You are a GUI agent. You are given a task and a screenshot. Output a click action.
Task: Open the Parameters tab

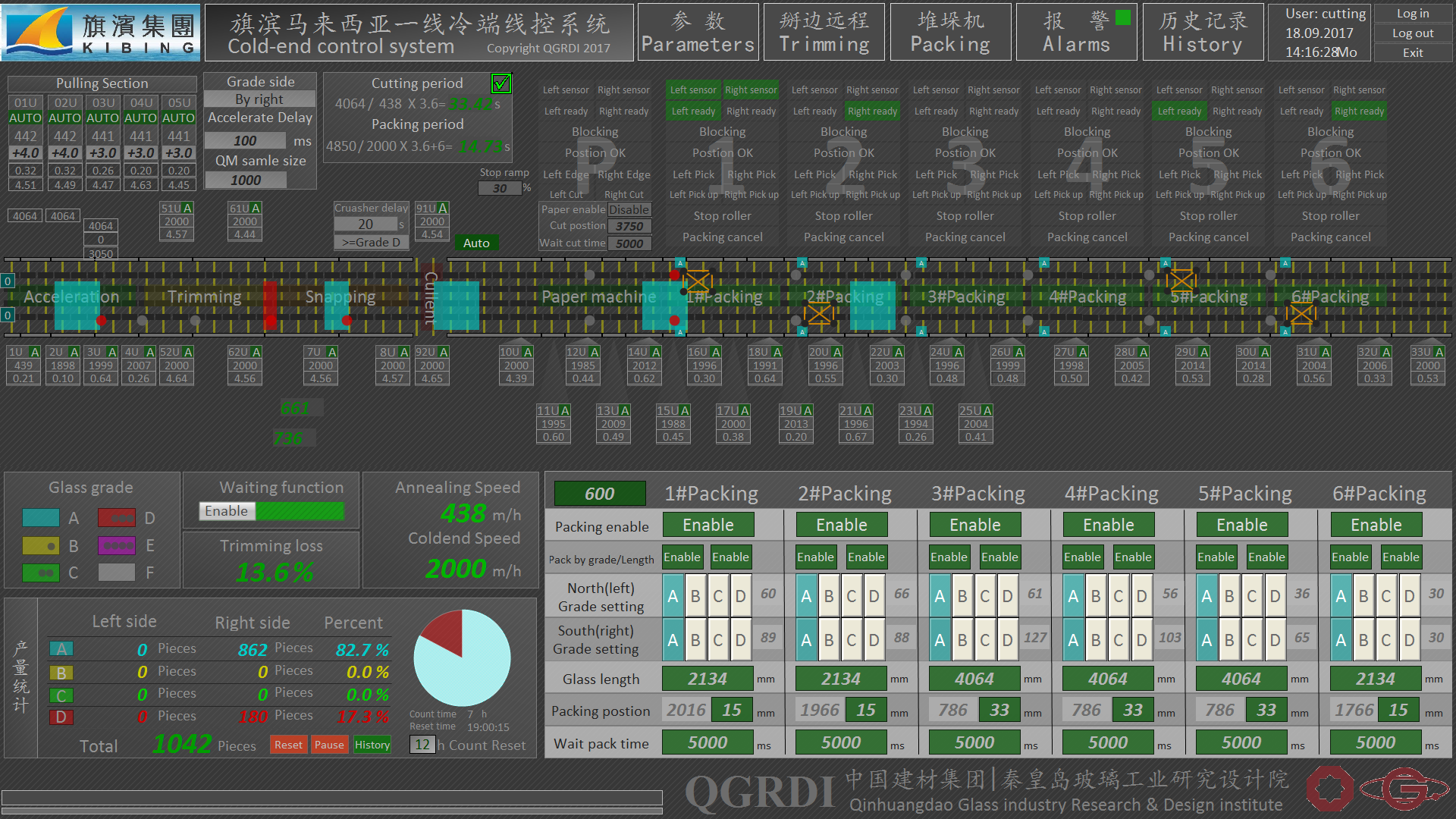[x=698, y=32]
